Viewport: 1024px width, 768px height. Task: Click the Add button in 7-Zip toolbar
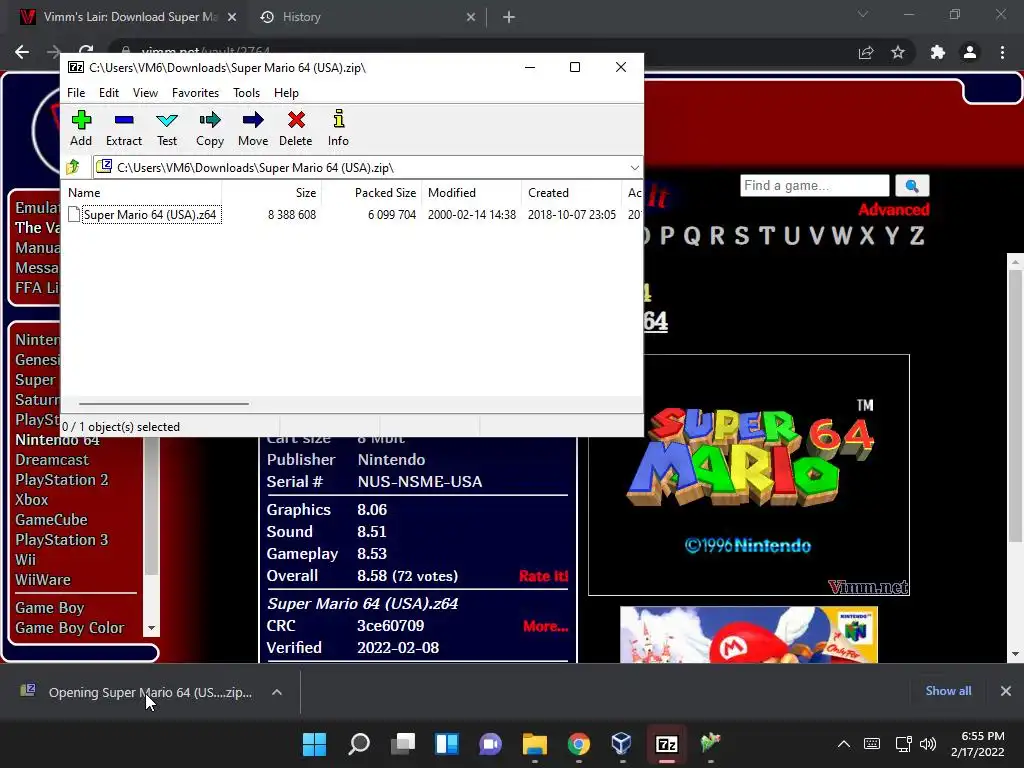coord(81,129)
